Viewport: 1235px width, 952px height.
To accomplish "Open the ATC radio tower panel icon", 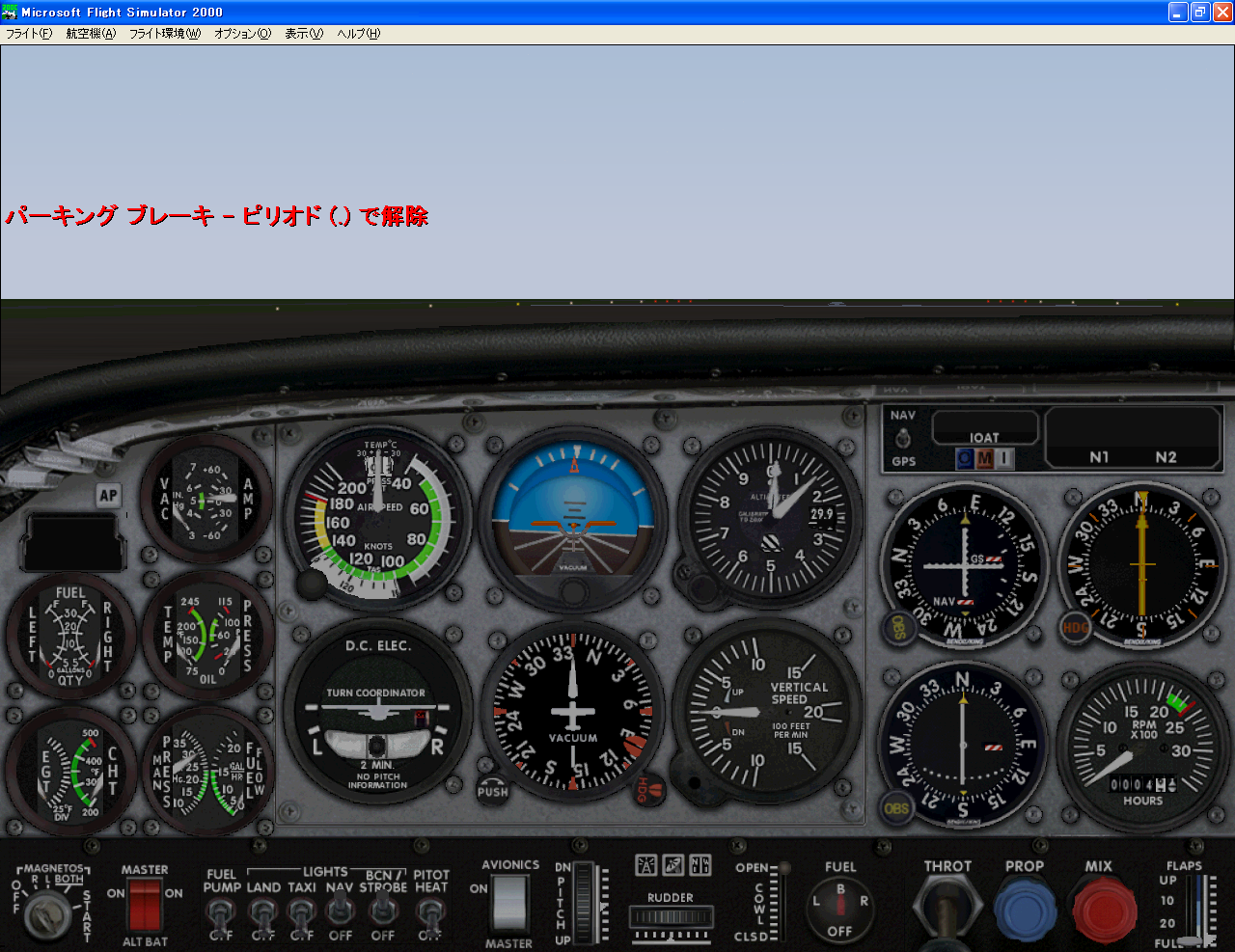I will 645,865.
